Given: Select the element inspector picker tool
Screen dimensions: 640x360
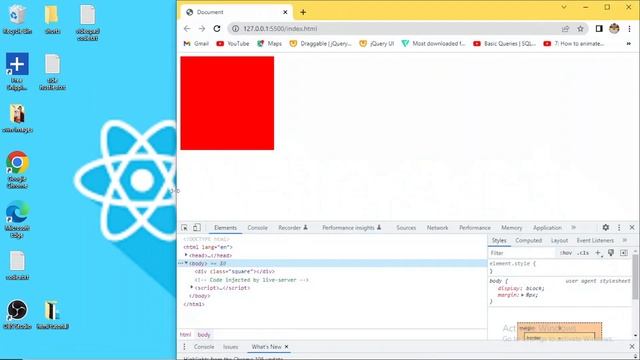Looking at the screenshot, I should [x=184, y=228].
